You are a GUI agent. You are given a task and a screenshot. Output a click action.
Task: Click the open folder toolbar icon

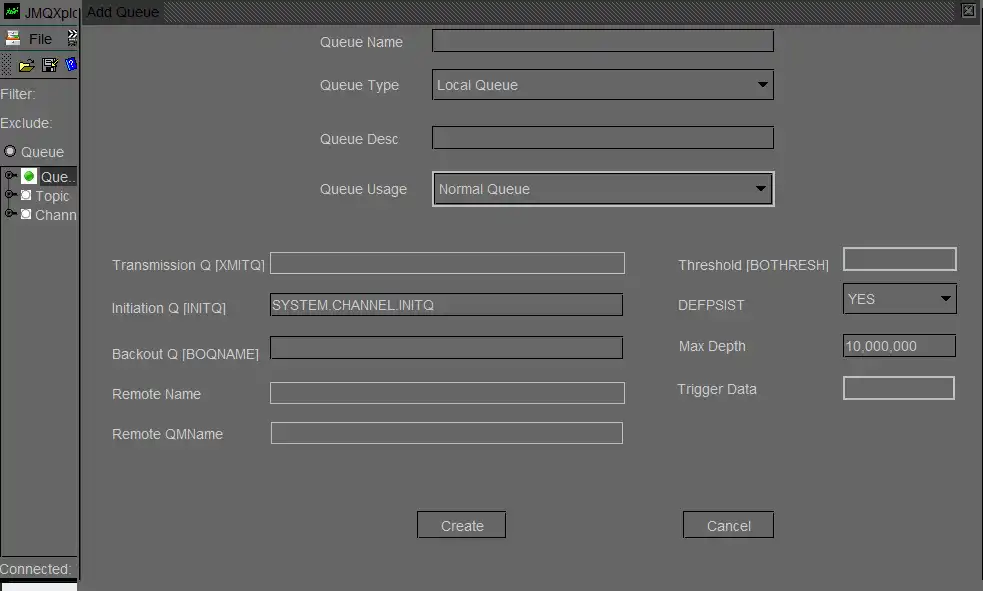click(26, 65)
